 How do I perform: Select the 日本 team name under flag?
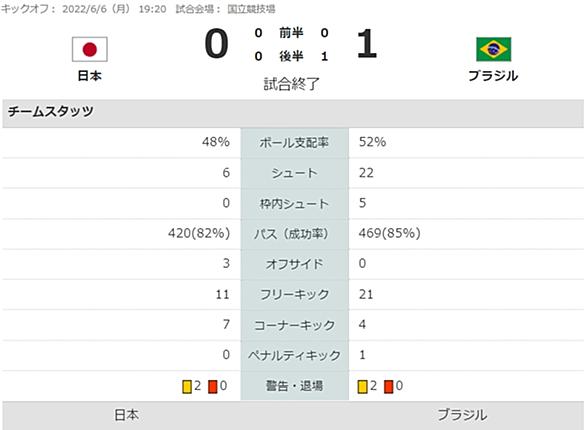[90, 76]
